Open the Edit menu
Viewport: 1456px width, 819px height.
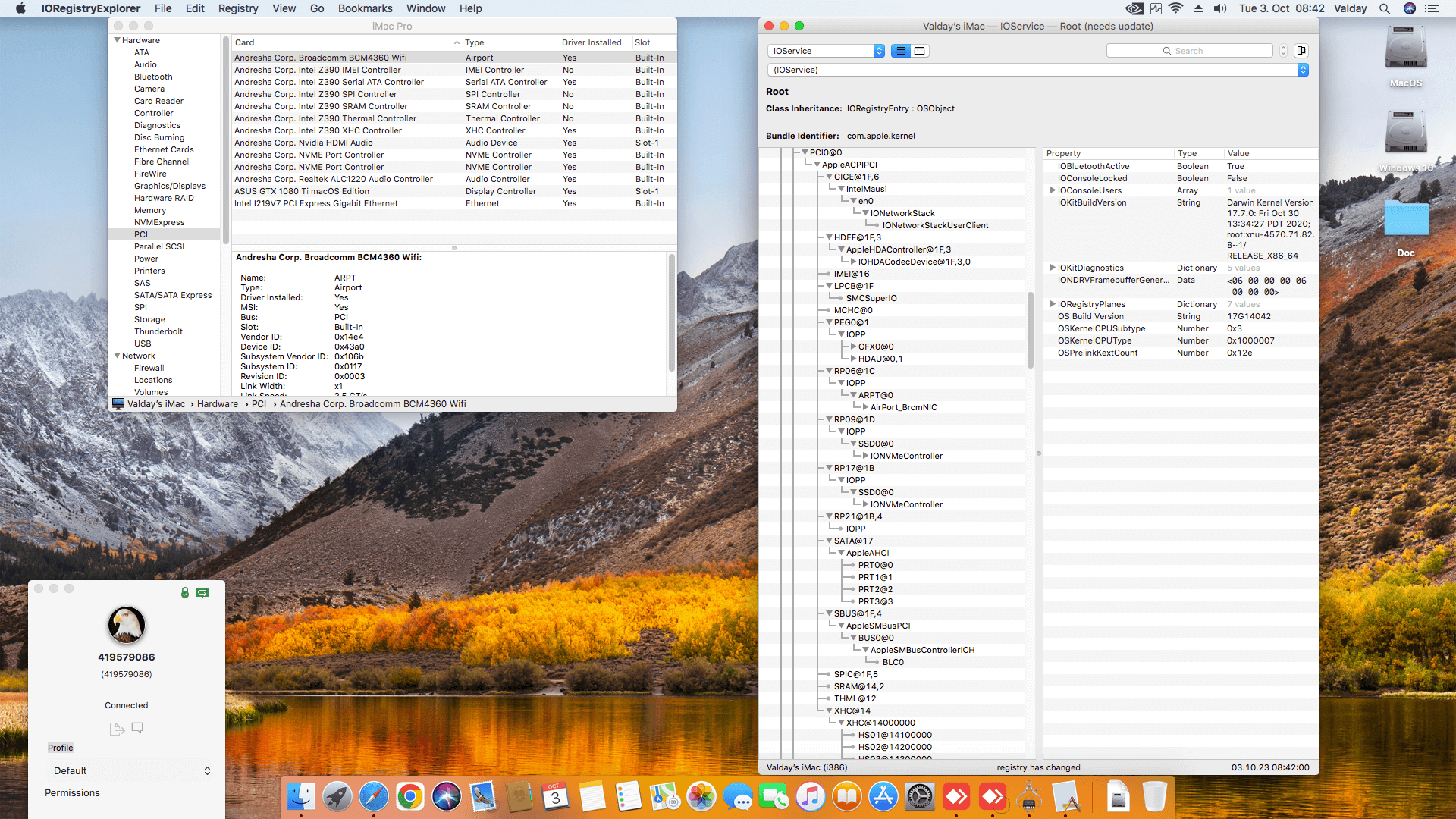pos(195,8)
